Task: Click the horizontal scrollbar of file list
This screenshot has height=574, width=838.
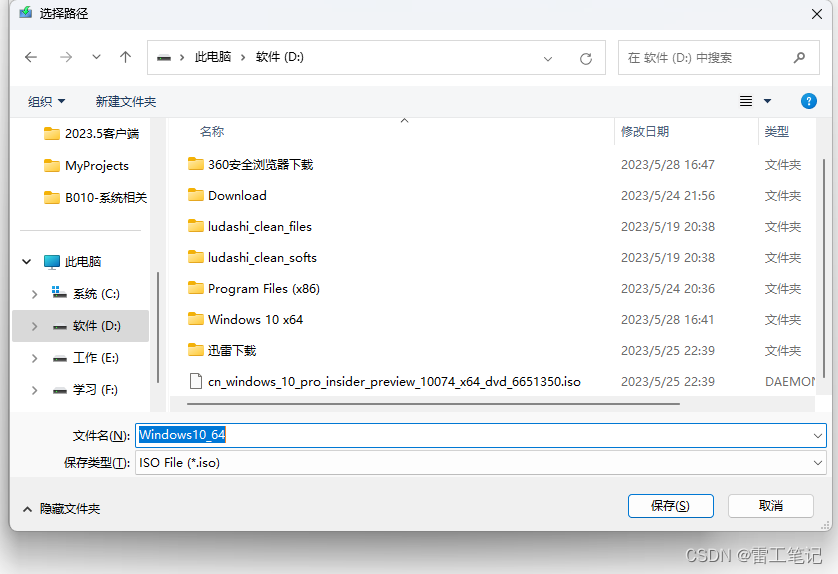Action: tap(433, 404)
